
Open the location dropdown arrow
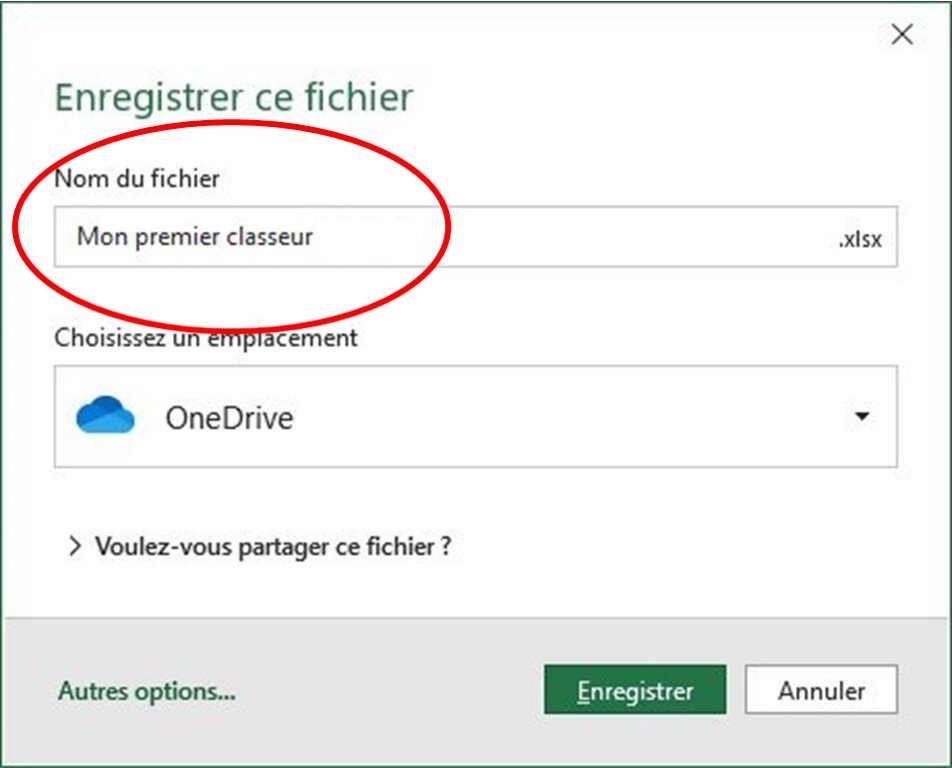click(x=862, y=416)
